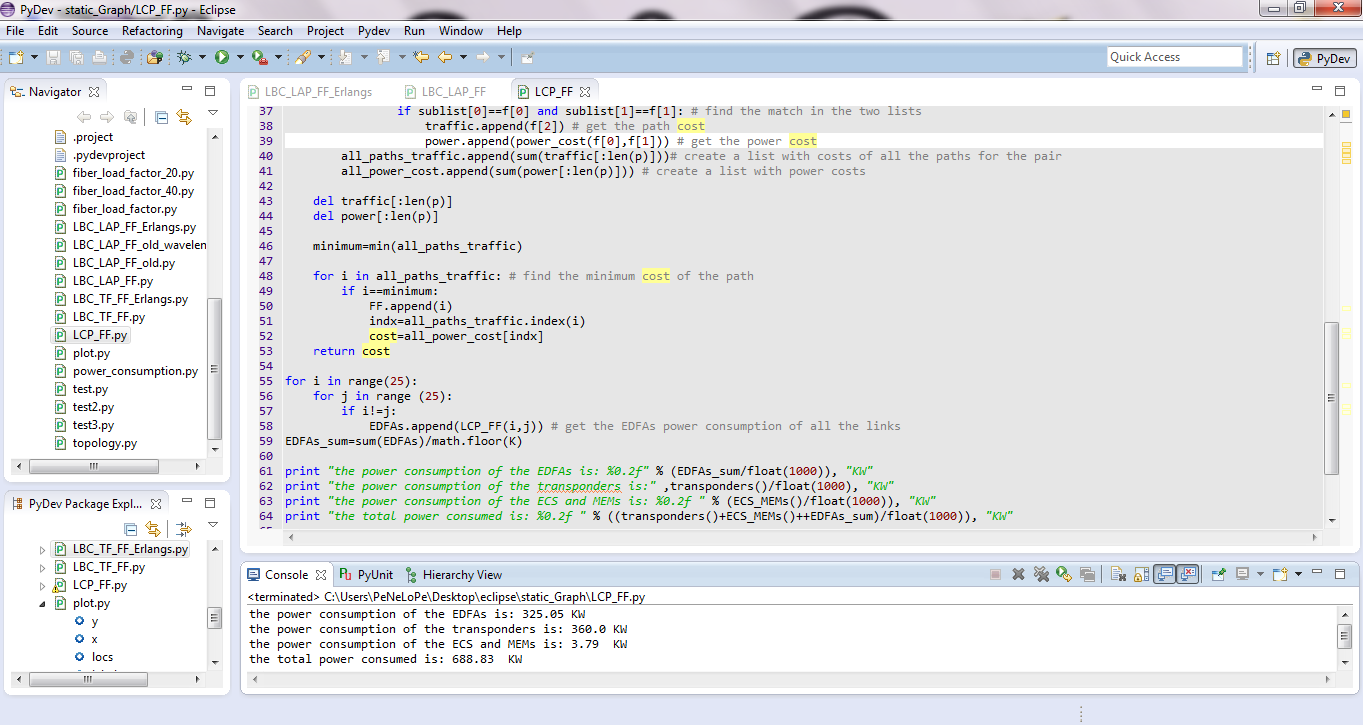The height and width of the screenshot is (725, 1363).
Task: Open the Pydev menu
Action: 374,31
